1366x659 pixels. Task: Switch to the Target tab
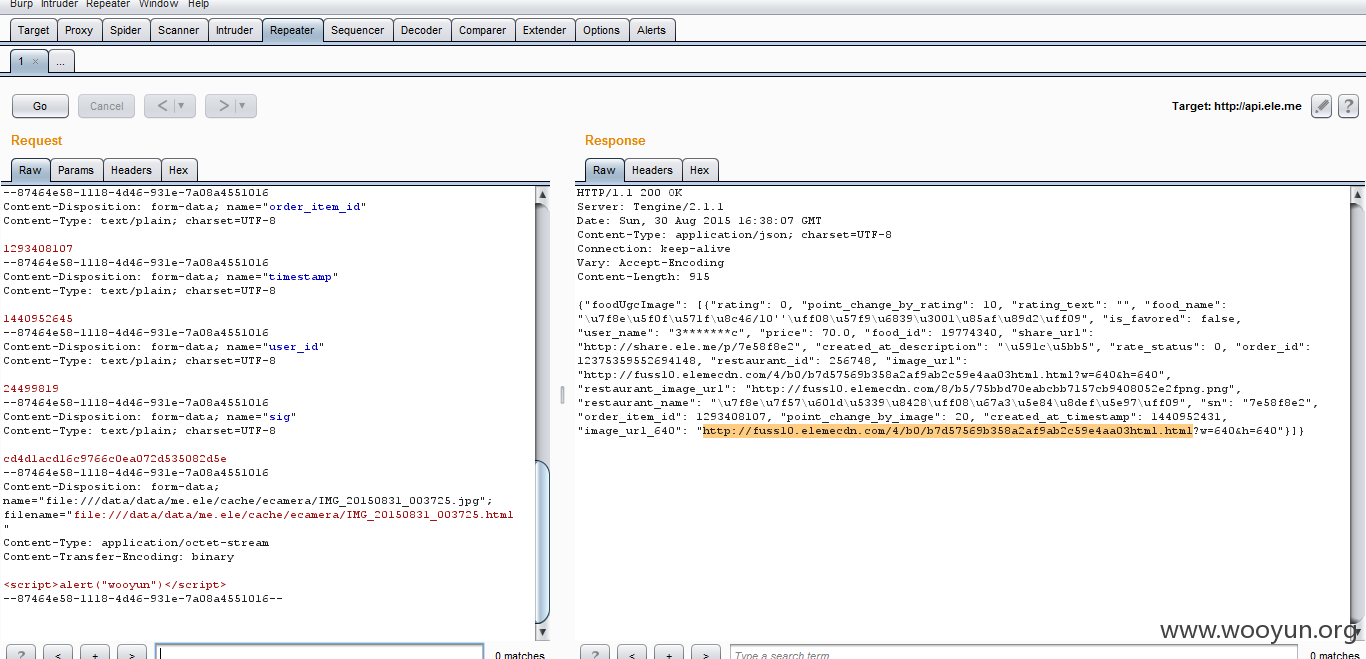click(34, 30)
